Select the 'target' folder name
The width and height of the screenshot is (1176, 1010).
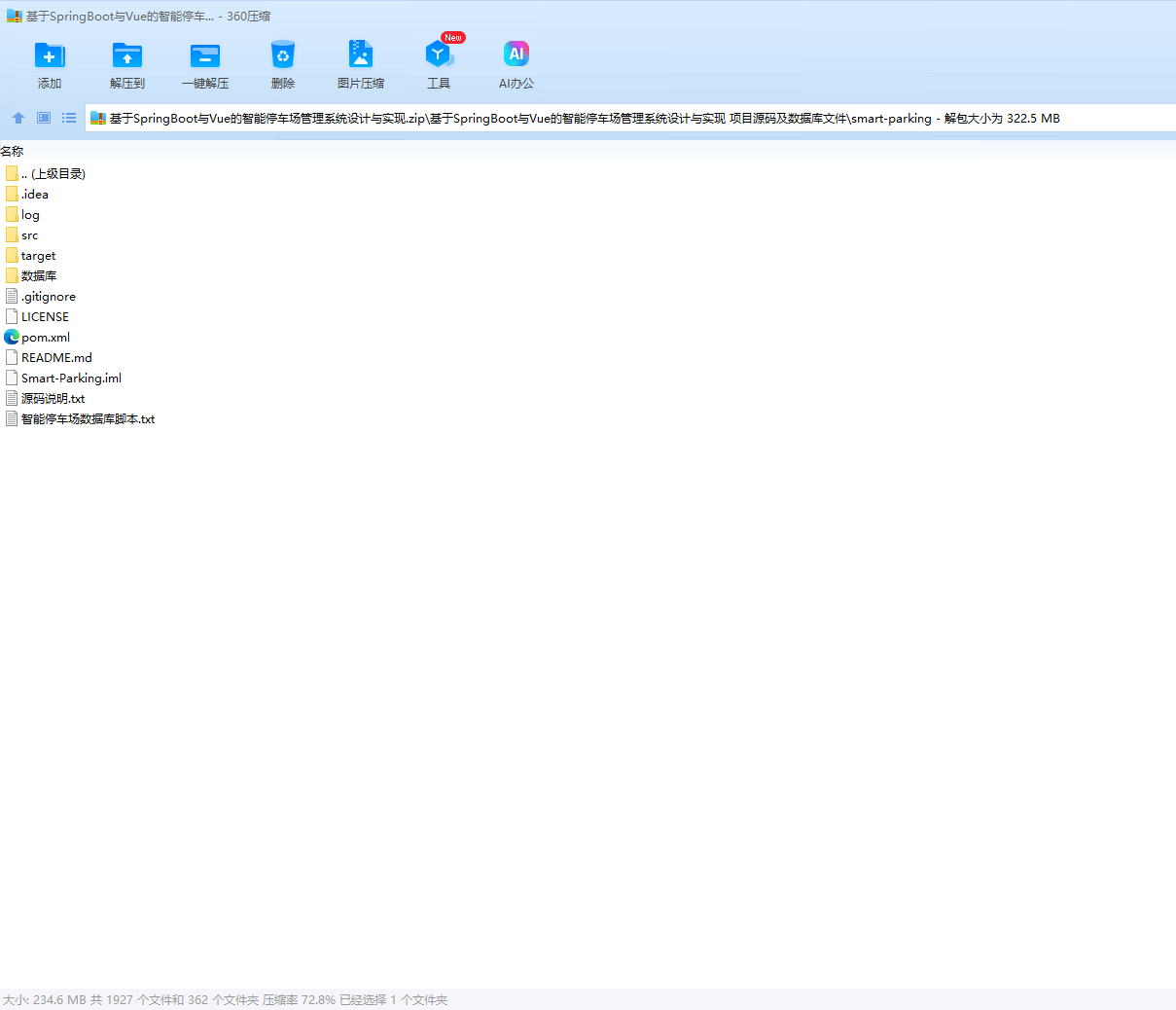click(x=39, y=256)
